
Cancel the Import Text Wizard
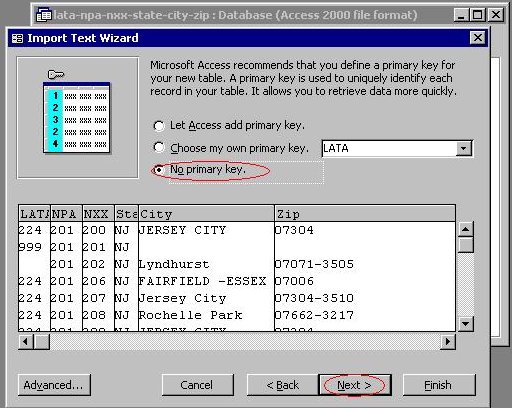tap(197, 385)
